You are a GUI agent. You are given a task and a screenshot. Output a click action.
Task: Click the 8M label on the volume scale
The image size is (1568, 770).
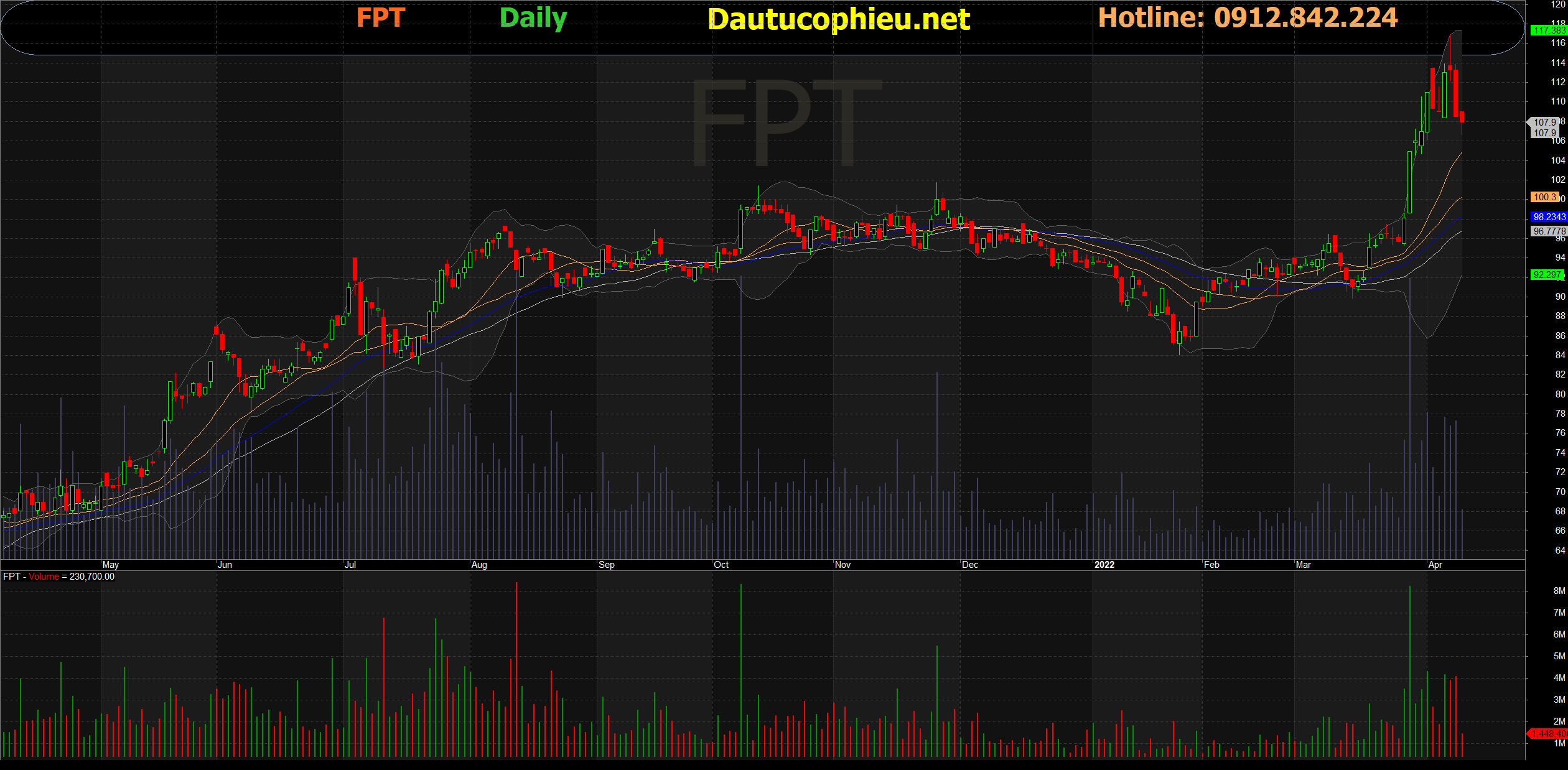[x=1559, y=591]
